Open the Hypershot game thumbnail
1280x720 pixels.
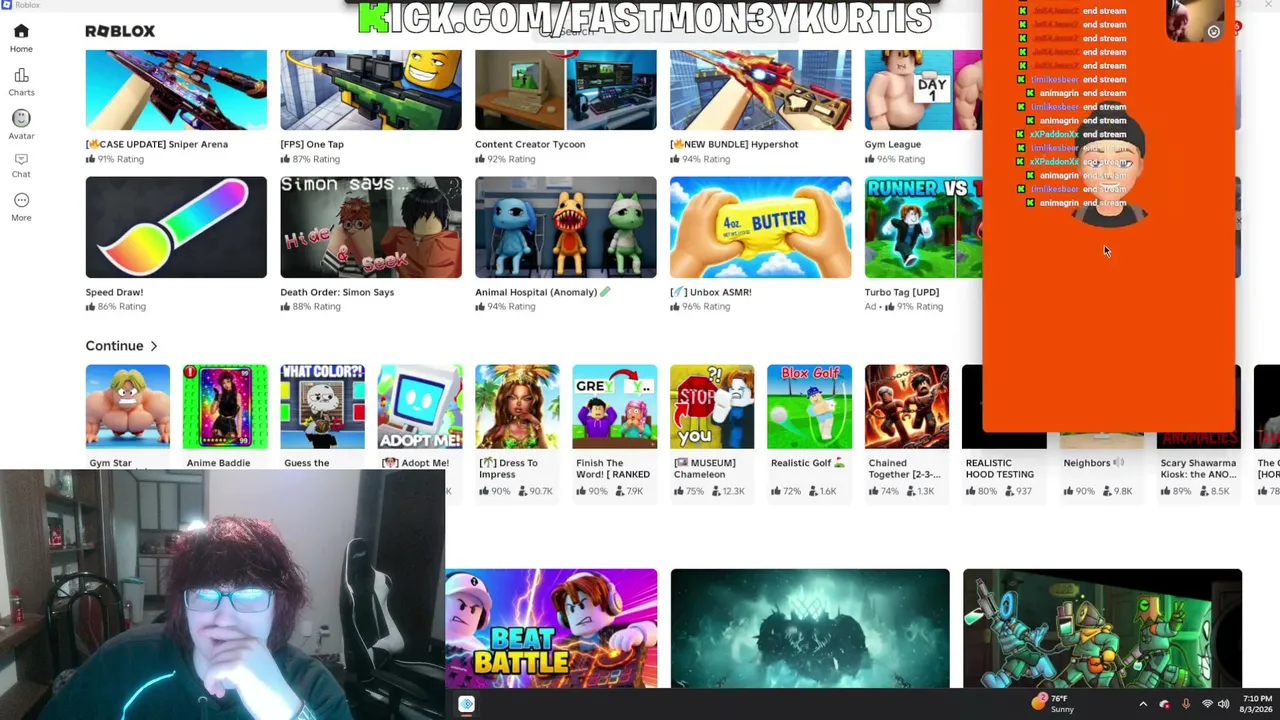pyautogui.click(x=760, y=90)
